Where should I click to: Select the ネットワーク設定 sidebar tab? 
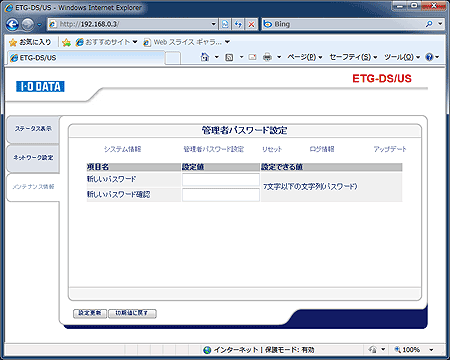[33, 158]
